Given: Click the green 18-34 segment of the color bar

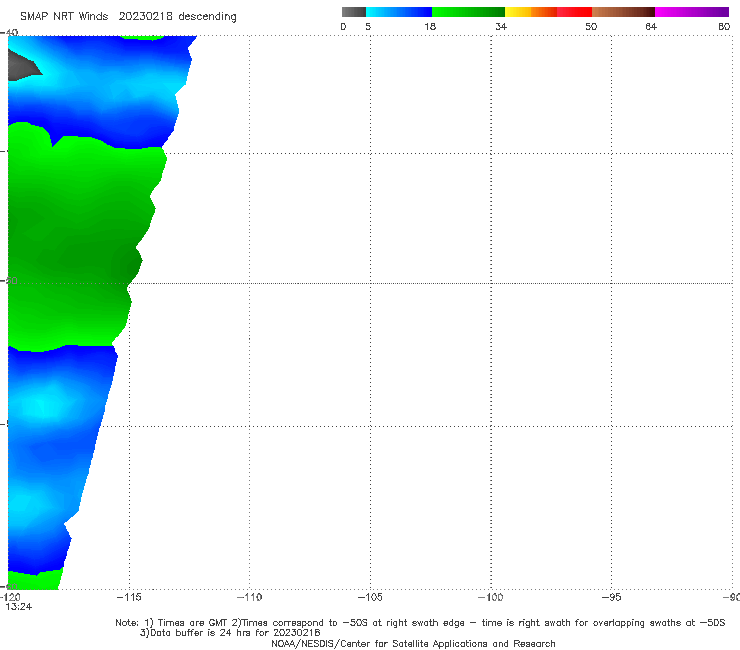Looking at the screenshot, I should click(x=468, y=12).
